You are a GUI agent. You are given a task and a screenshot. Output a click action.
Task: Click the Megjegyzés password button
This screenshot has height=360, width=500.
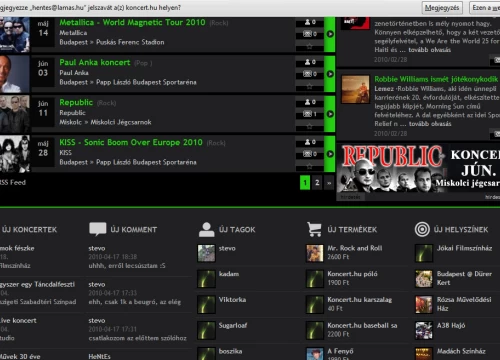click(x=442, y=8)
